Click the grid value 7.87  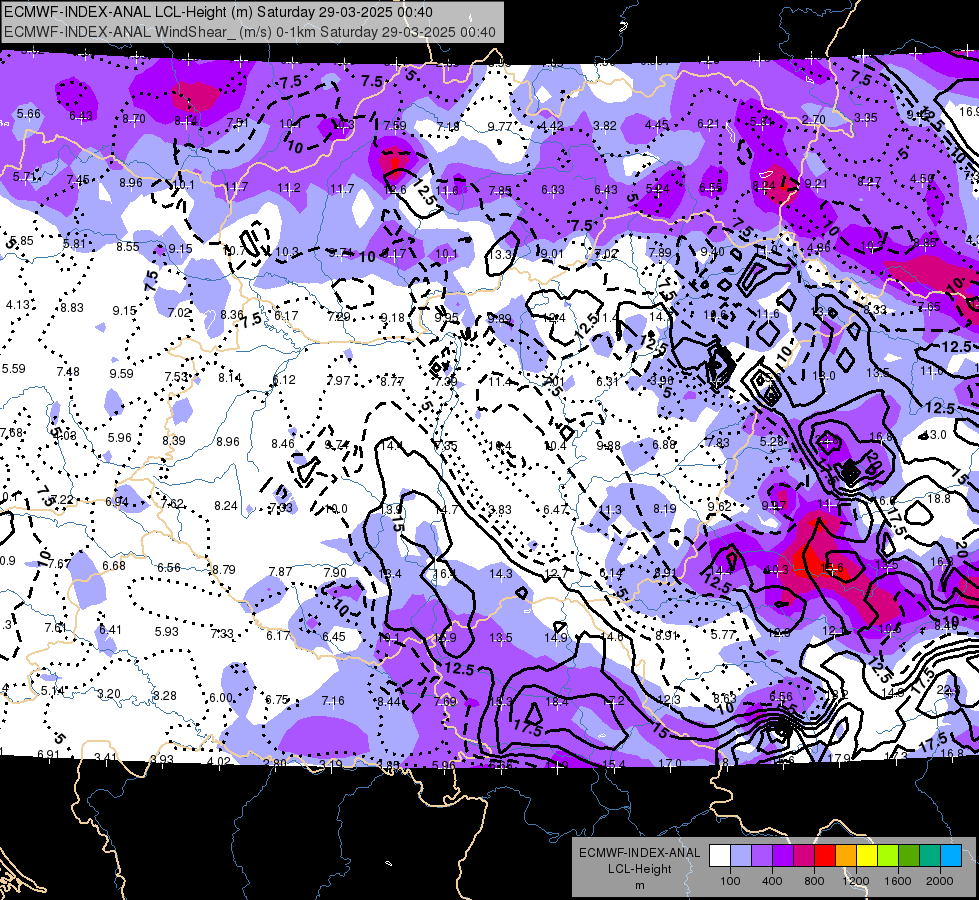click(280, 571)
